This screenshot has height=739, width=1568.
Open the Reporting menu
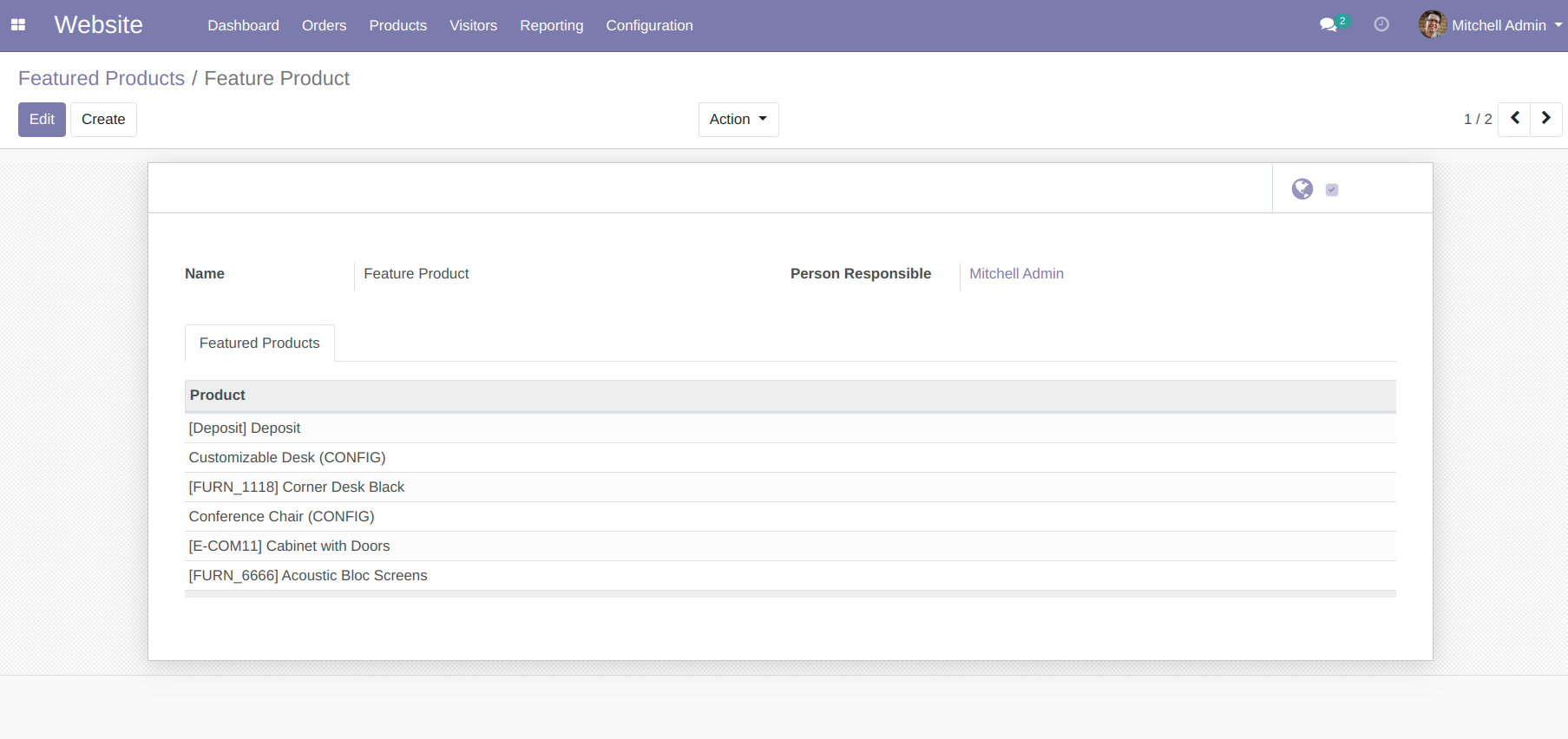[551, 26]
